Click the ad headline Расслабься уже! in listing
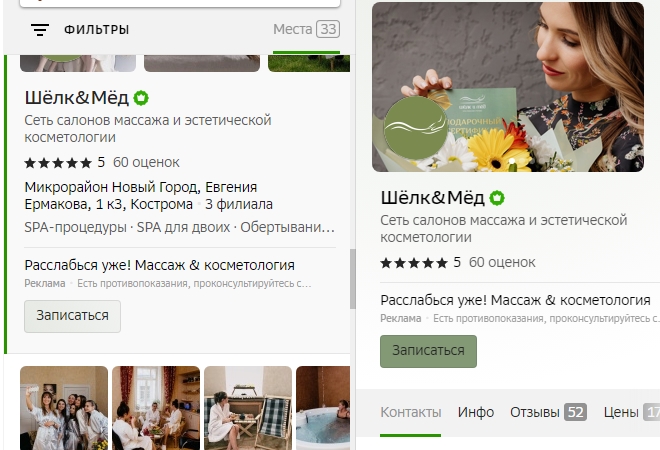Screen dimensions: 660x450 [159, 266]
